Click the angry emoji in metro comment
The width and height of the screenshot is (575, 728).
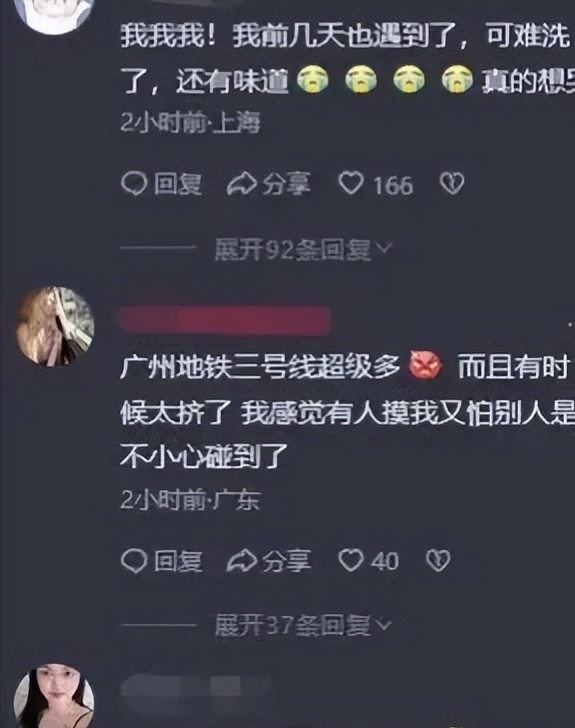click(x=425, y=366)
